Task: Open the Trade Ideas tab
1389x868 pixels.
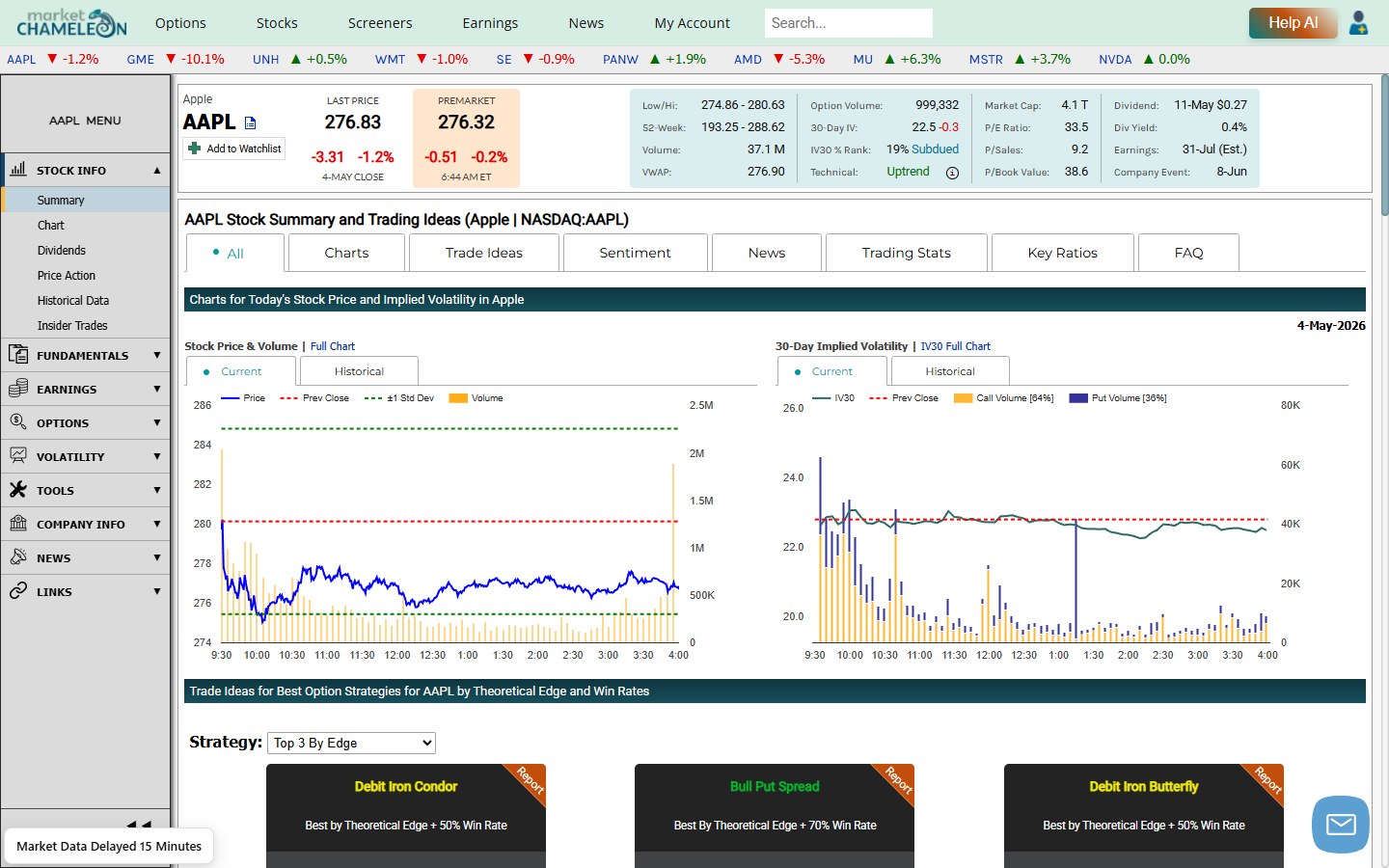Action: click(484, 253)
